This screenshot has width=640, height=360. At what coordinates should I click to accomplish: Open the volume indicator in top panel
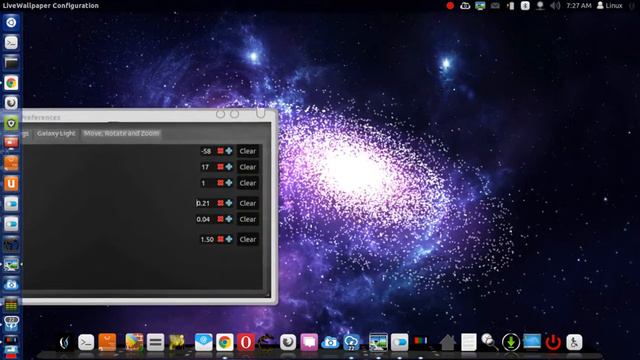click(x=555, y=6)
